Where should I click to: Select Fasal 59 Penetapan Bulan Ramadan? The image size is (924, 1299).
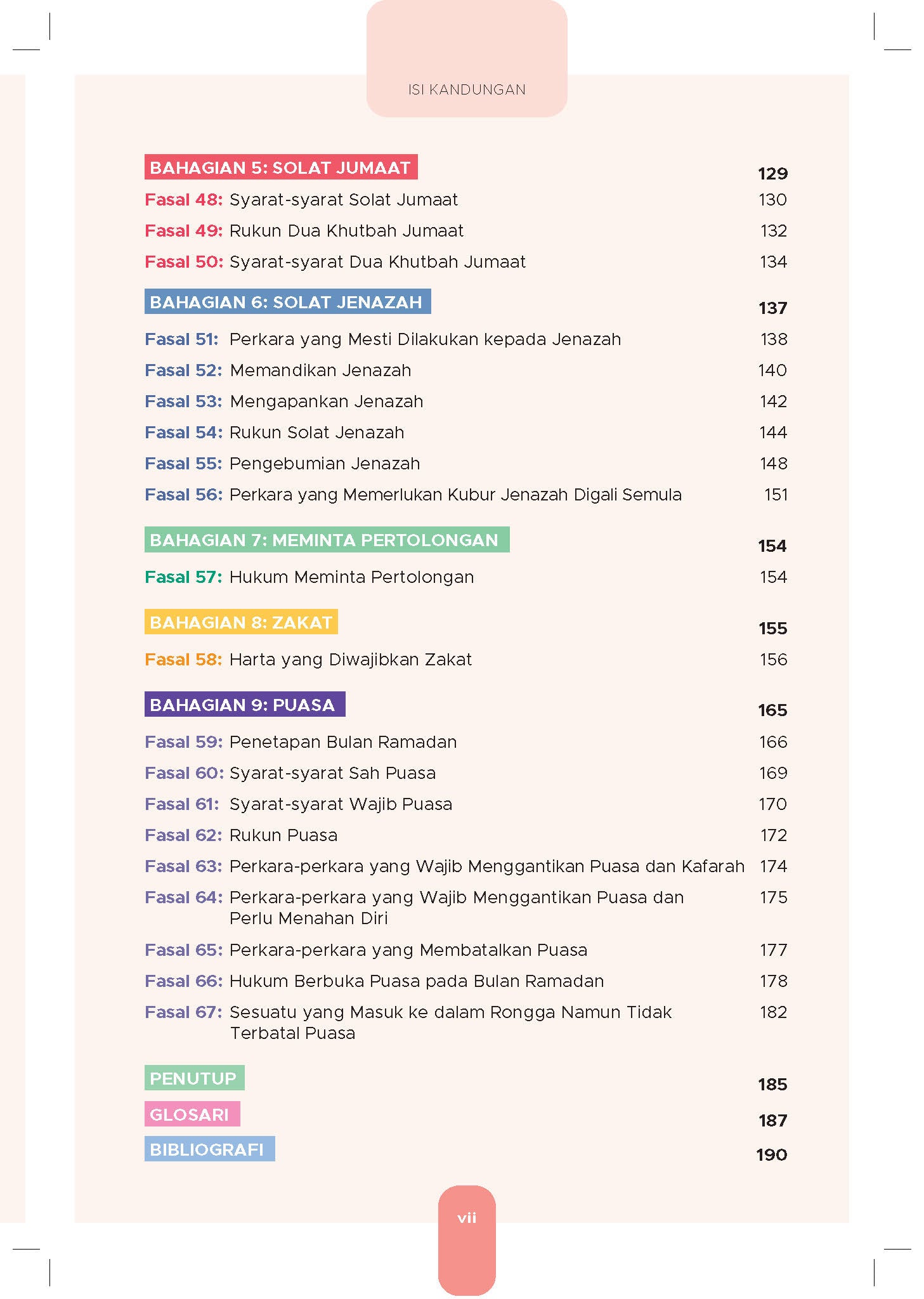[301, 742]
